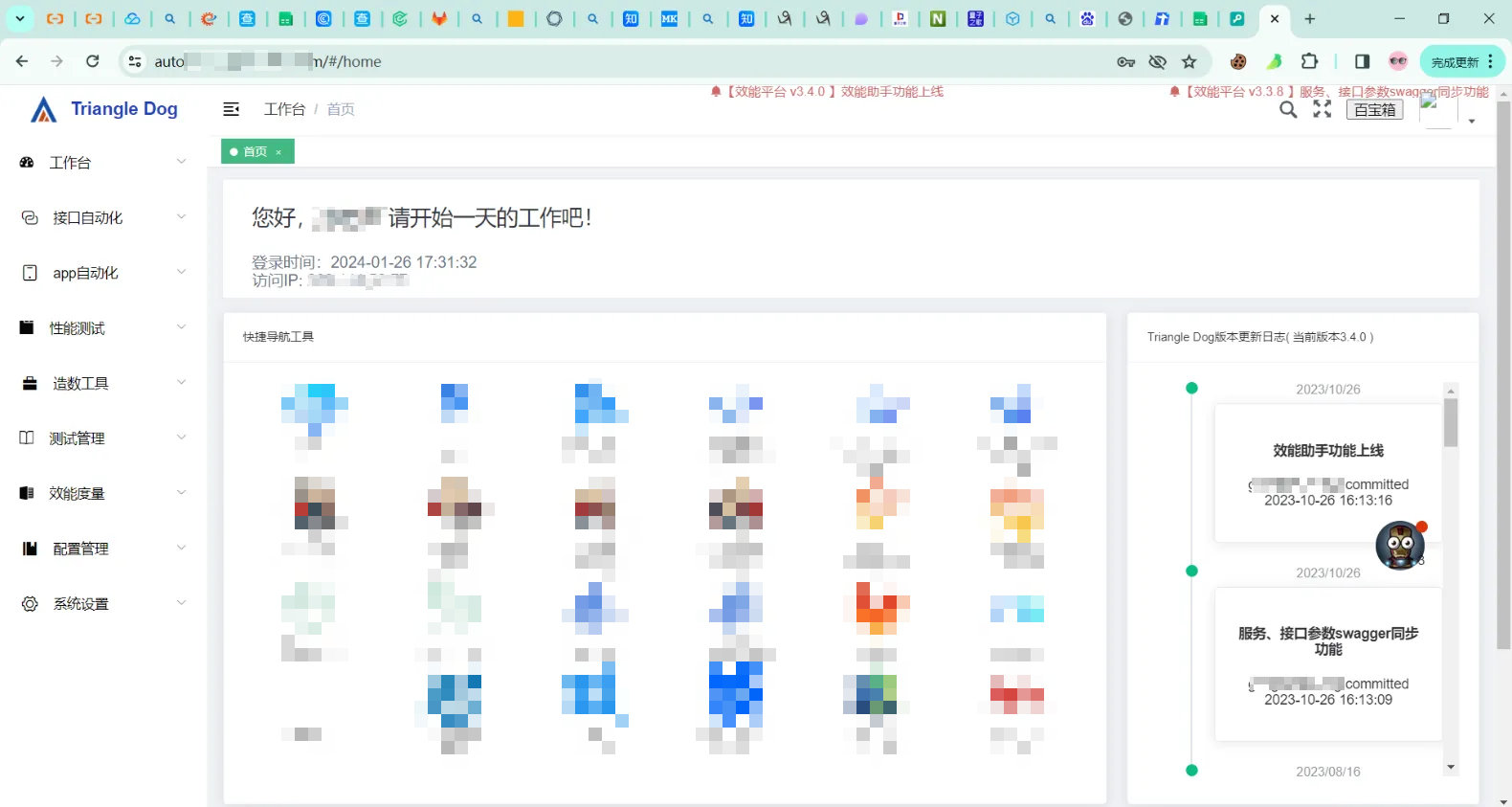View site information icon in address bar
This screenshot has width=1512, height=807.
pyautogui.click(x=135, y=61)
